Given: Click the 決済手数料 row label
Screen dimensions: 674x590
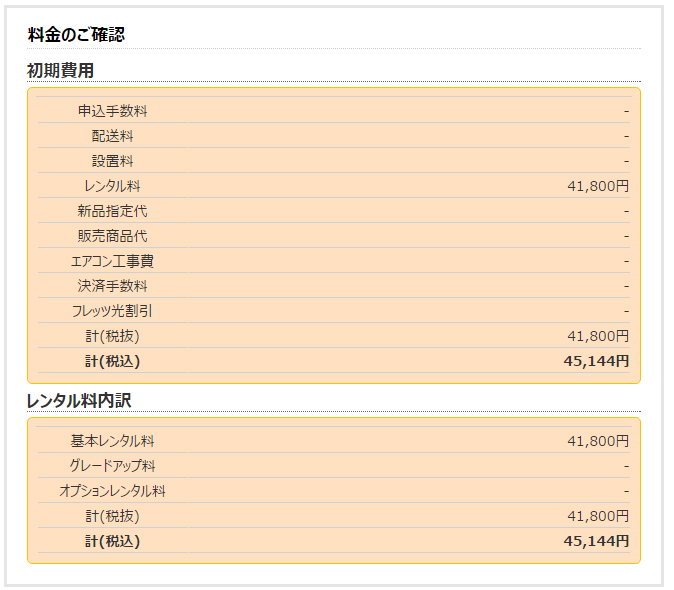Looking at the screenshot, I should 112,286.
